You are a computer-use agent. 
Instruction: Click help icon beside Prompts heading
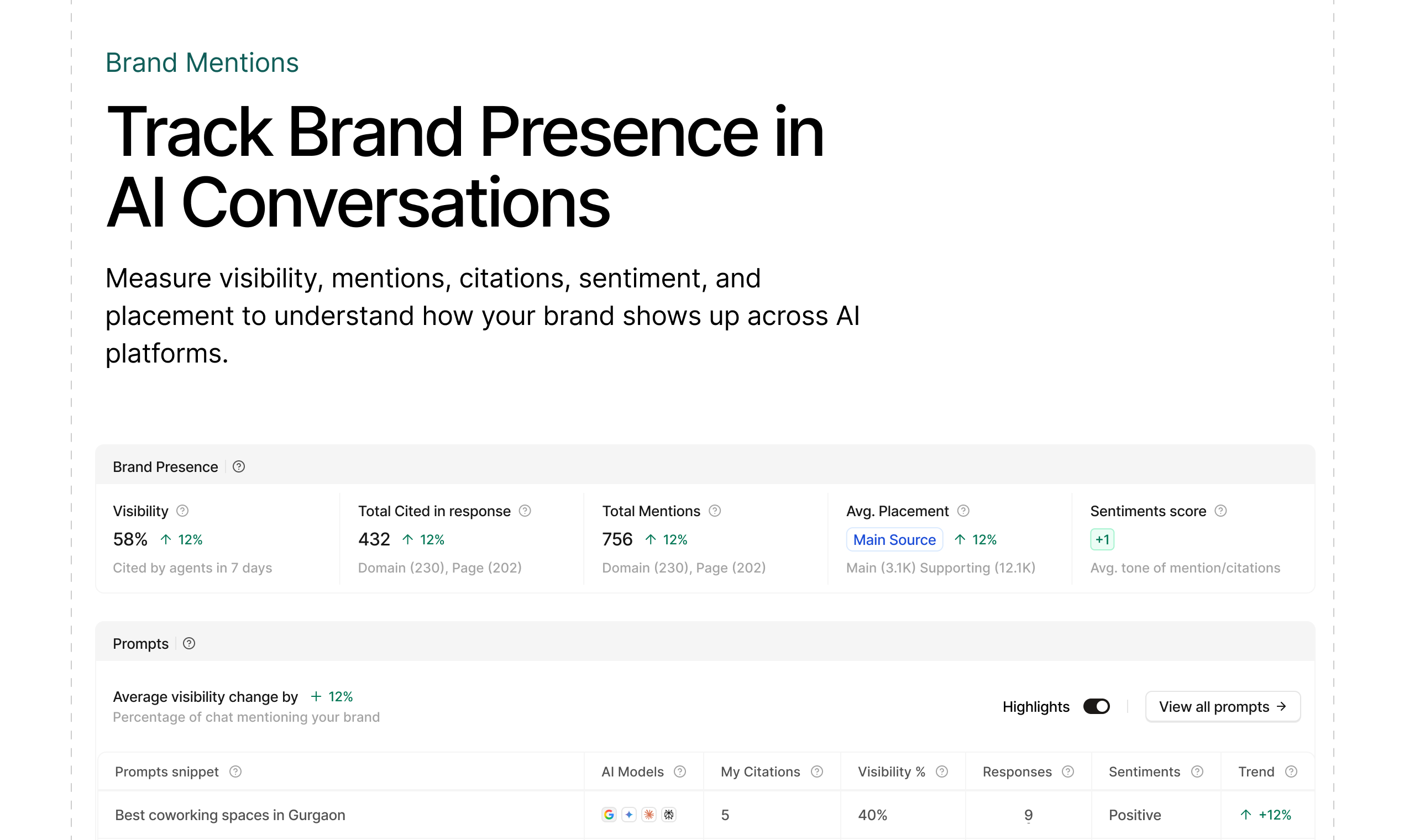click(189, 643)
